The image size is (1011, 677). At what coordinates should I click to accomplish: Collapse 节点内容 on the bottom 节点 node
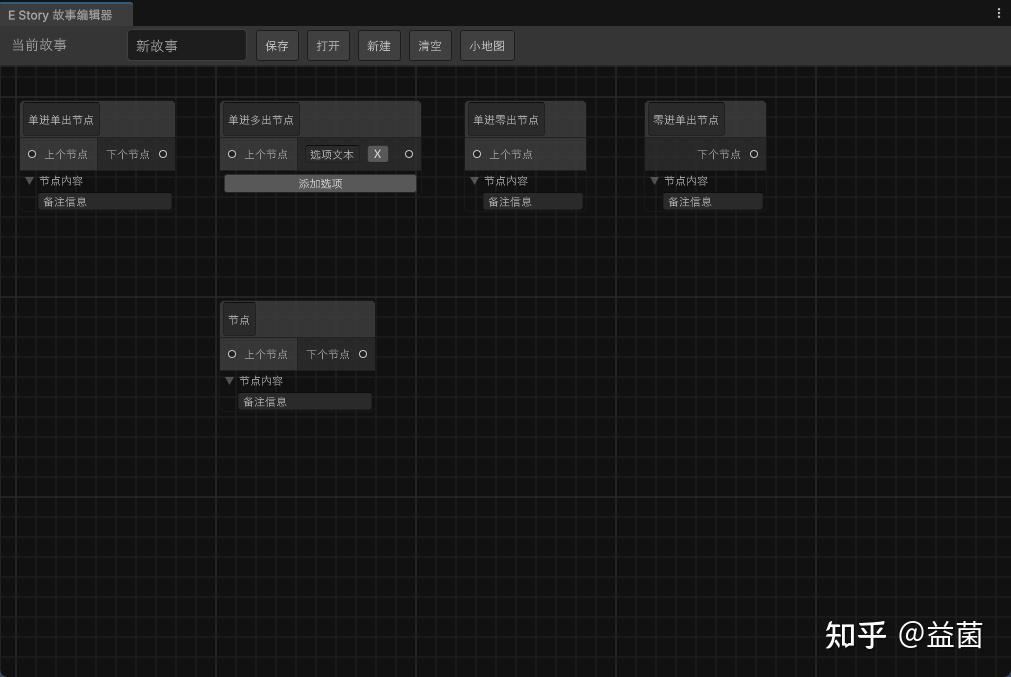pyautogui.click(x=230, y=381)
